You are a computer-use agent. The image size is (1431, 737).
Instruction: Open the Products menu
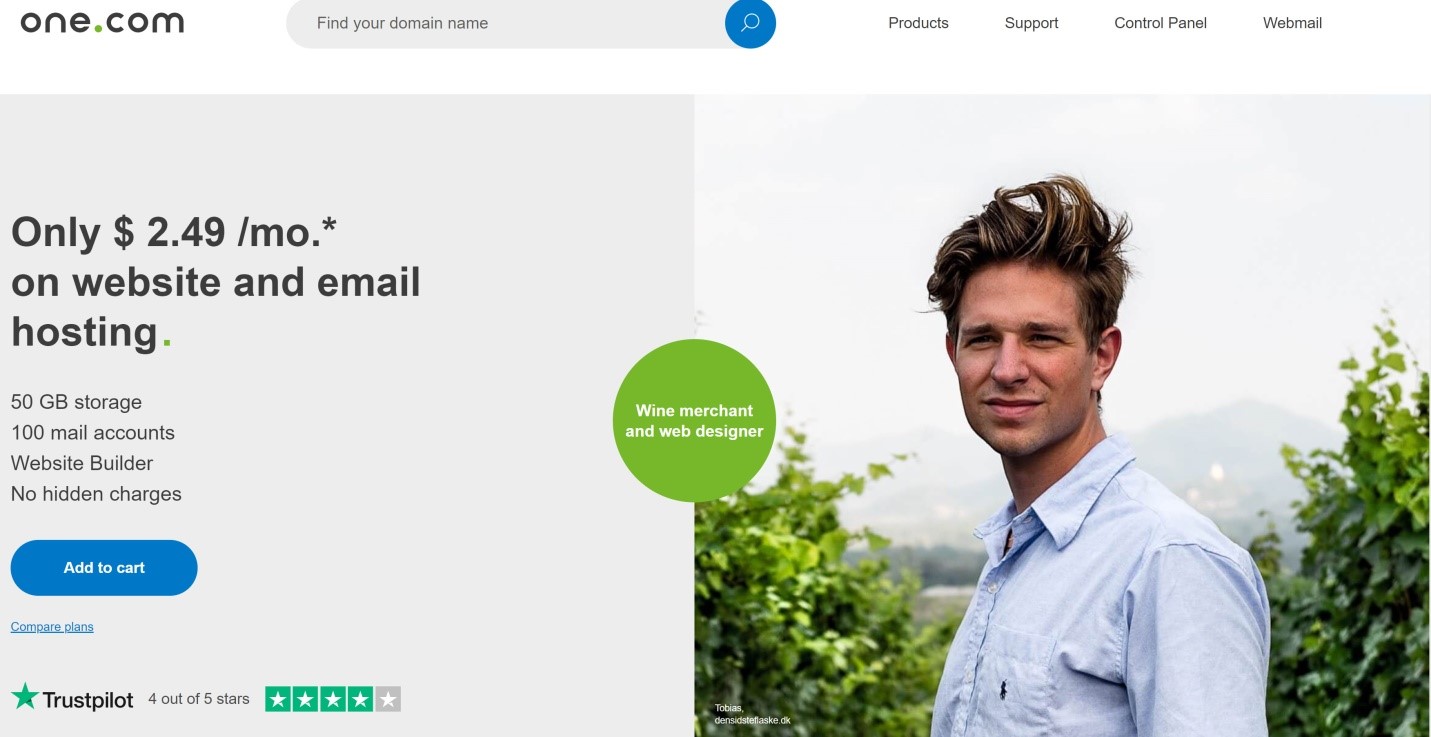coord(918,23)
